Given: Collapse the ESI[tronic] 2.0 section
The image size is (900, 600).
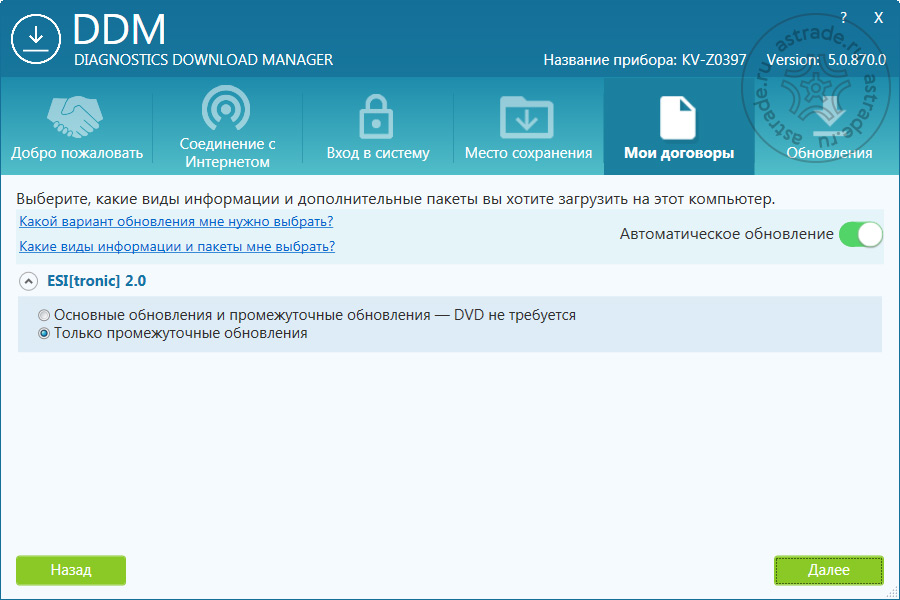Looking at the screenshot, I should pyautogui.click(x=28, y=281).
